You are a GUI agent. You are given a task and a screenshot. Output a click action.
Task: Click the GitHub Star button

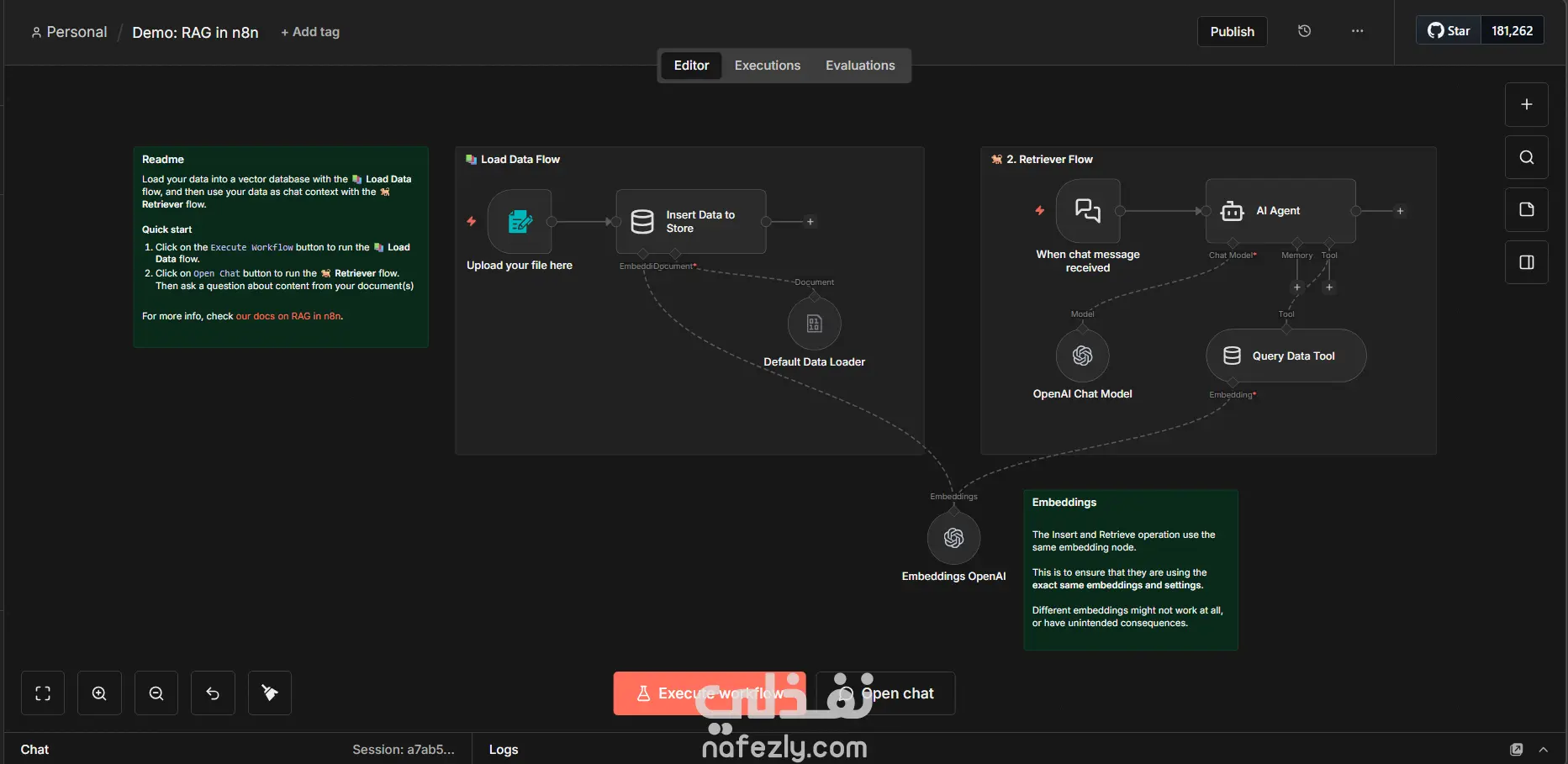pos(1449,31)
